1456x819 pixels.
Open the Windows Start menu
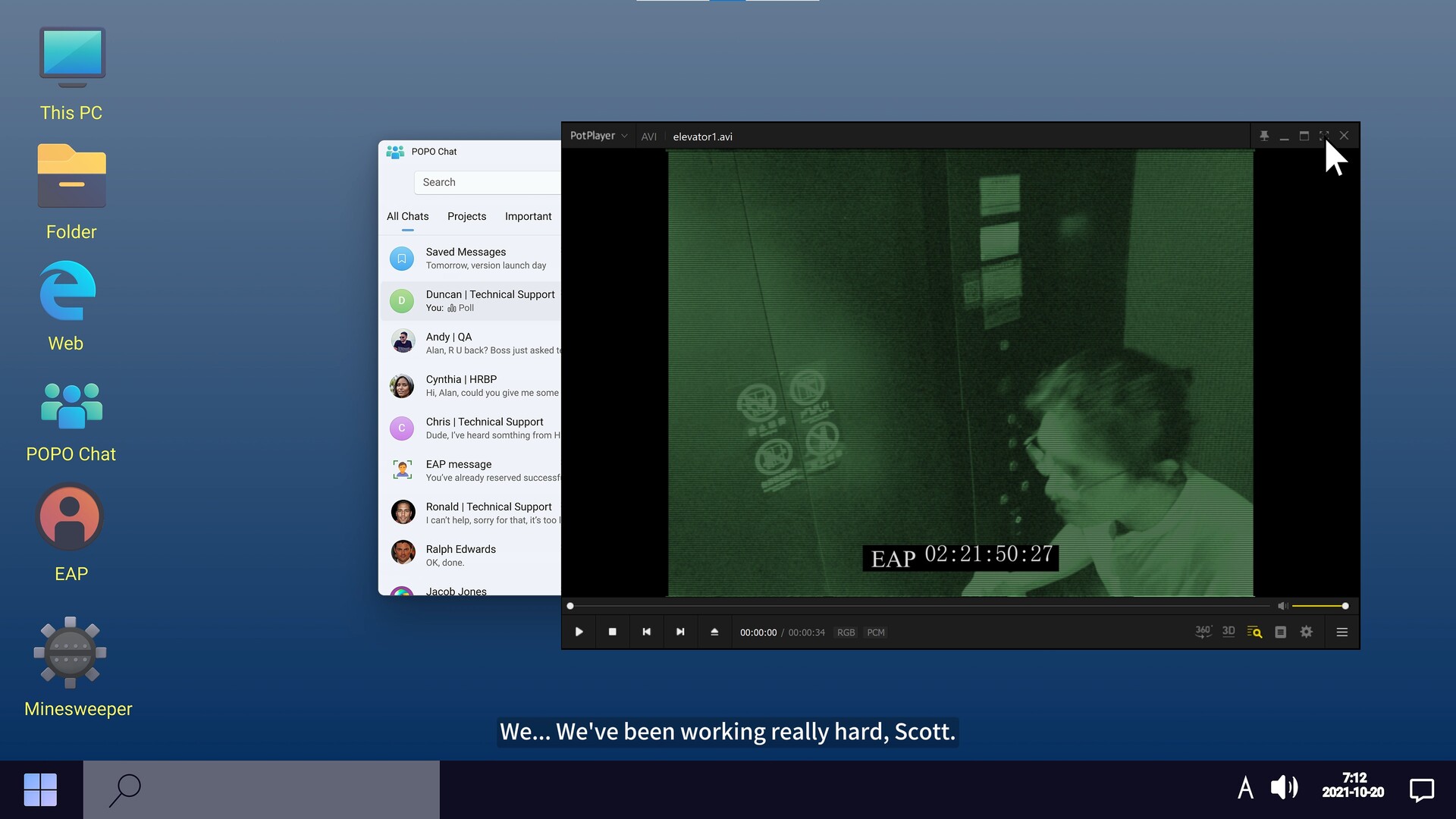point(40,789)
